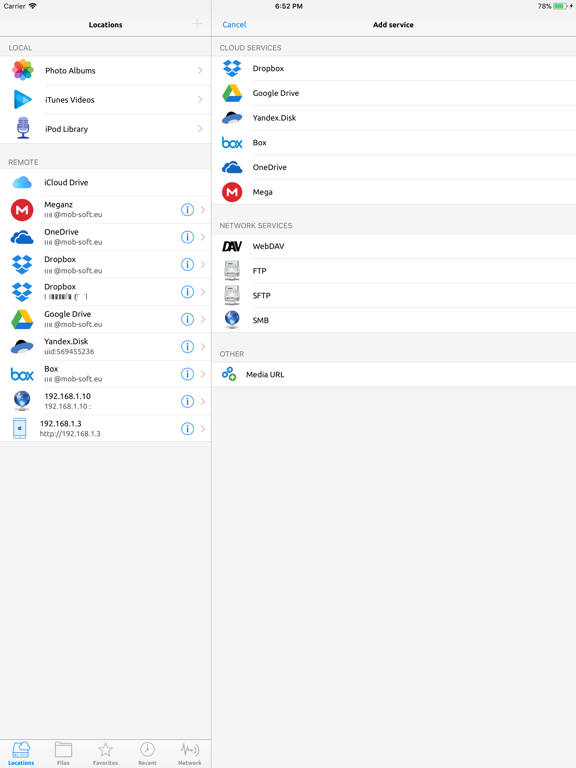Open Box via its row chevron
The height and width of the screenshot is (768, 576).
[x=202, y=374]
